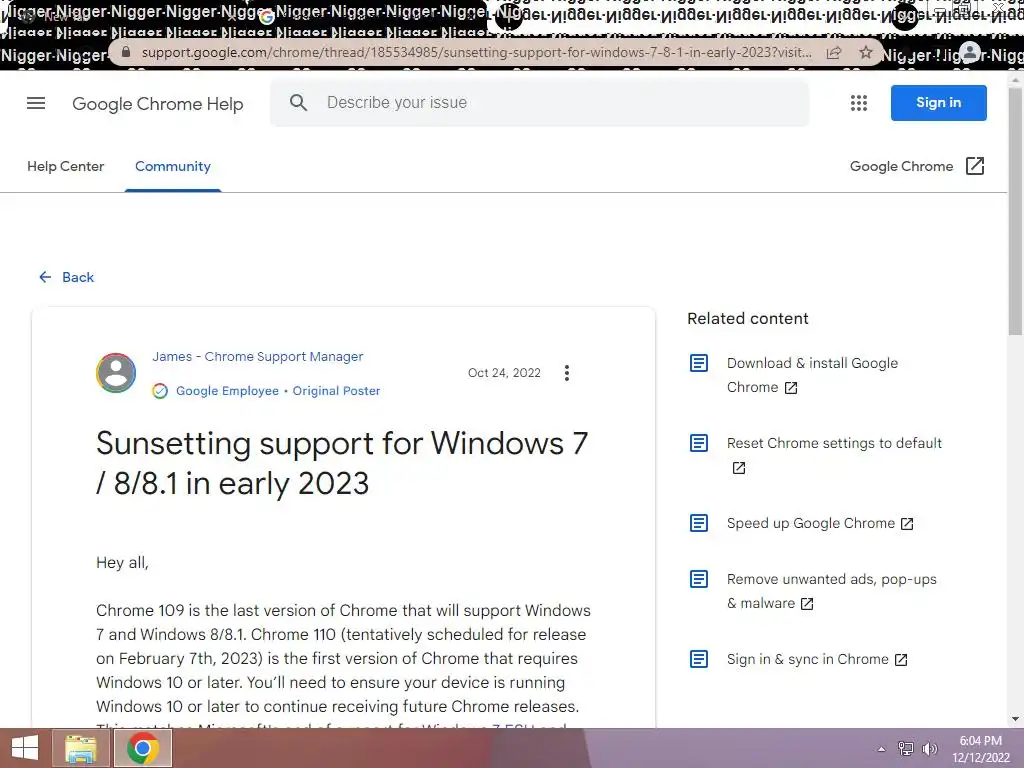Click the Hey all, greeting text
Image resolution: width=1024 pixels, height=768 pixels.
click(x=122, y=563)
